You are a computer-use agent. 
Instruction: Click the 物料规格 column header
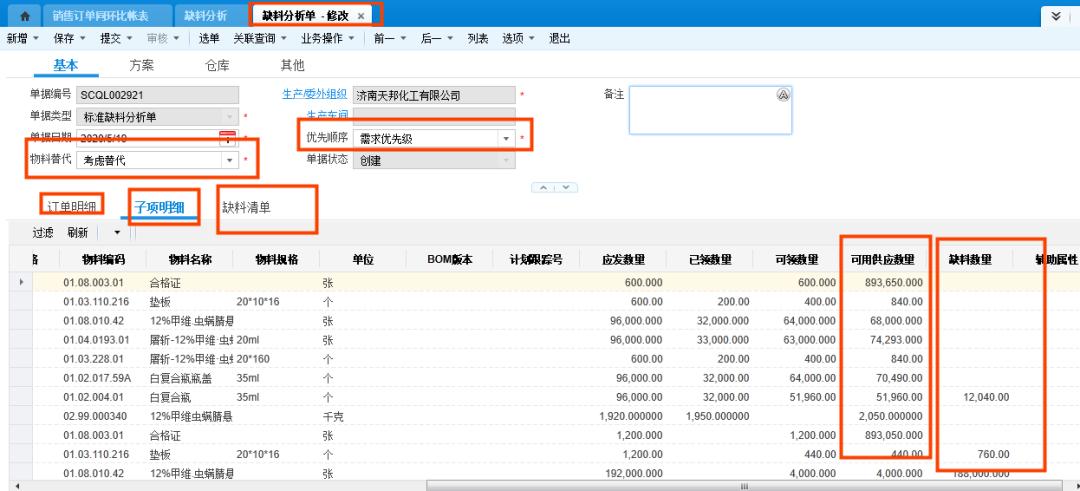pos(277,260)
